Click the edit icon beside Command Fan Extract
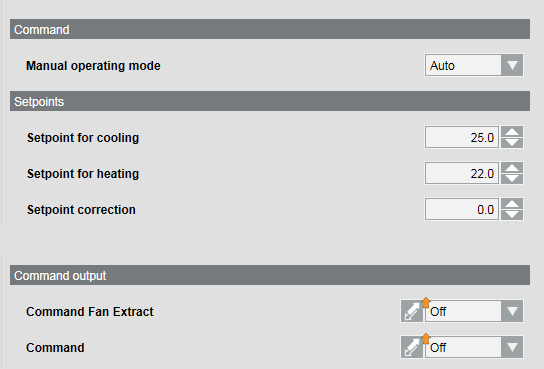This screenshot has width=544, height=369. pyautogui.click(x=412, y=311)
